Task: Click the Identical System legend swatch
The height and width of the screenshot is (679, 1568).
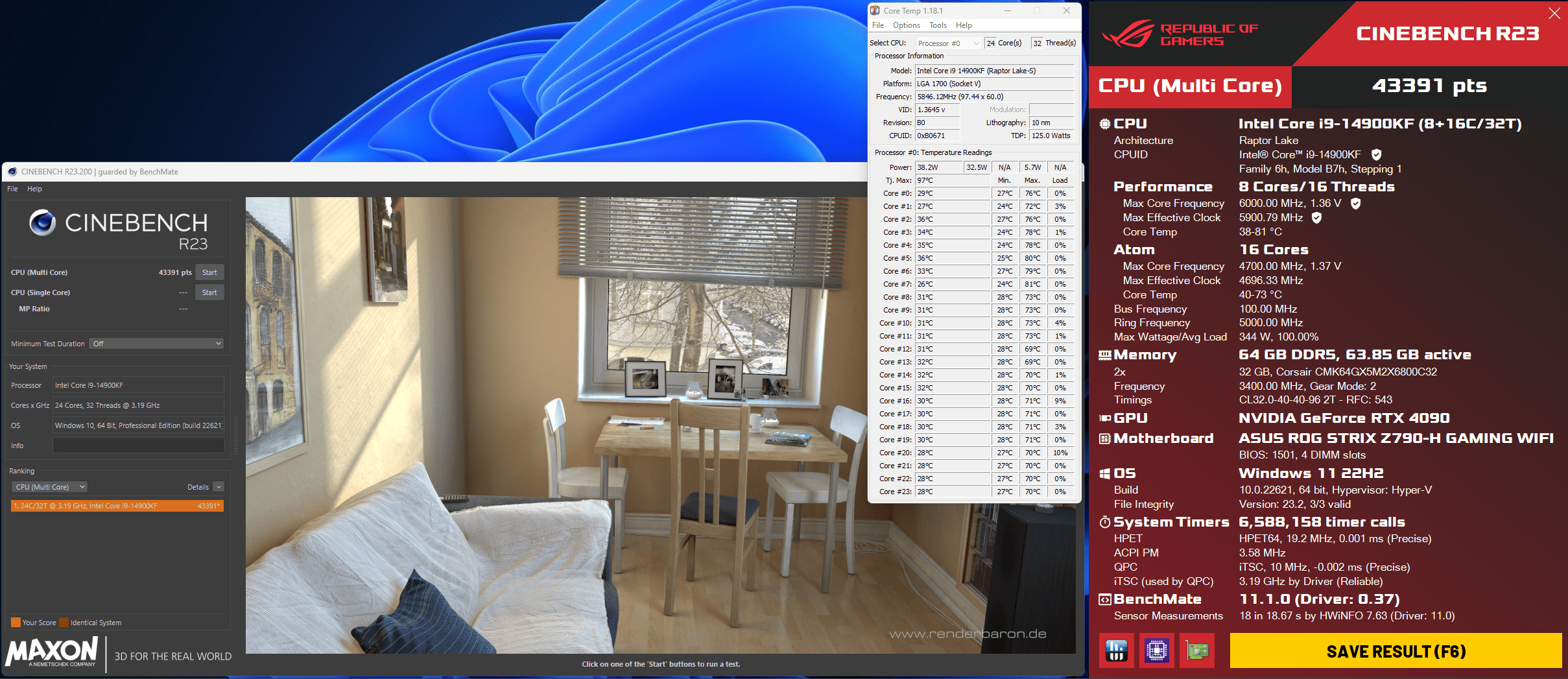Action: (x=64, y=623)
